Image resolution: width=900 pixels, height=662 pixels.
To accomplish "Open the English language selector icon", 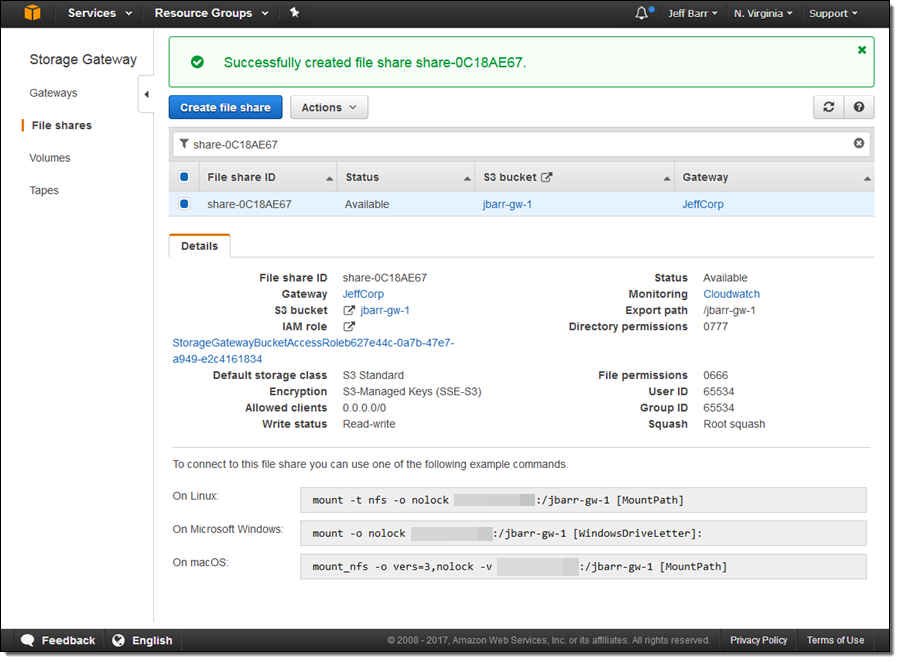I will coord(118,640).
